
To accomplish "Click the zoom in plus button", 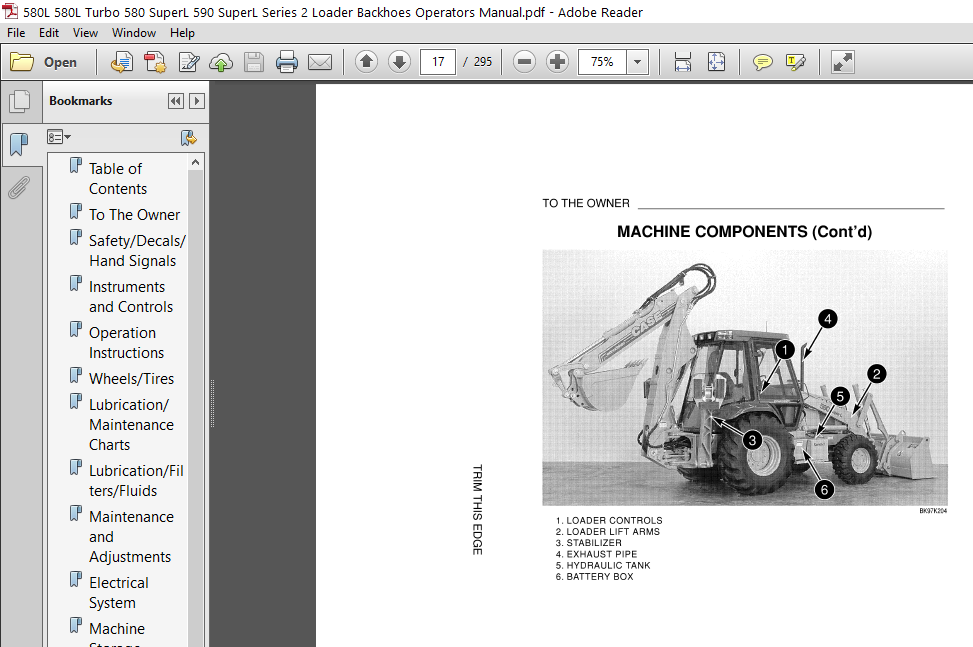I will coord(557,61).
